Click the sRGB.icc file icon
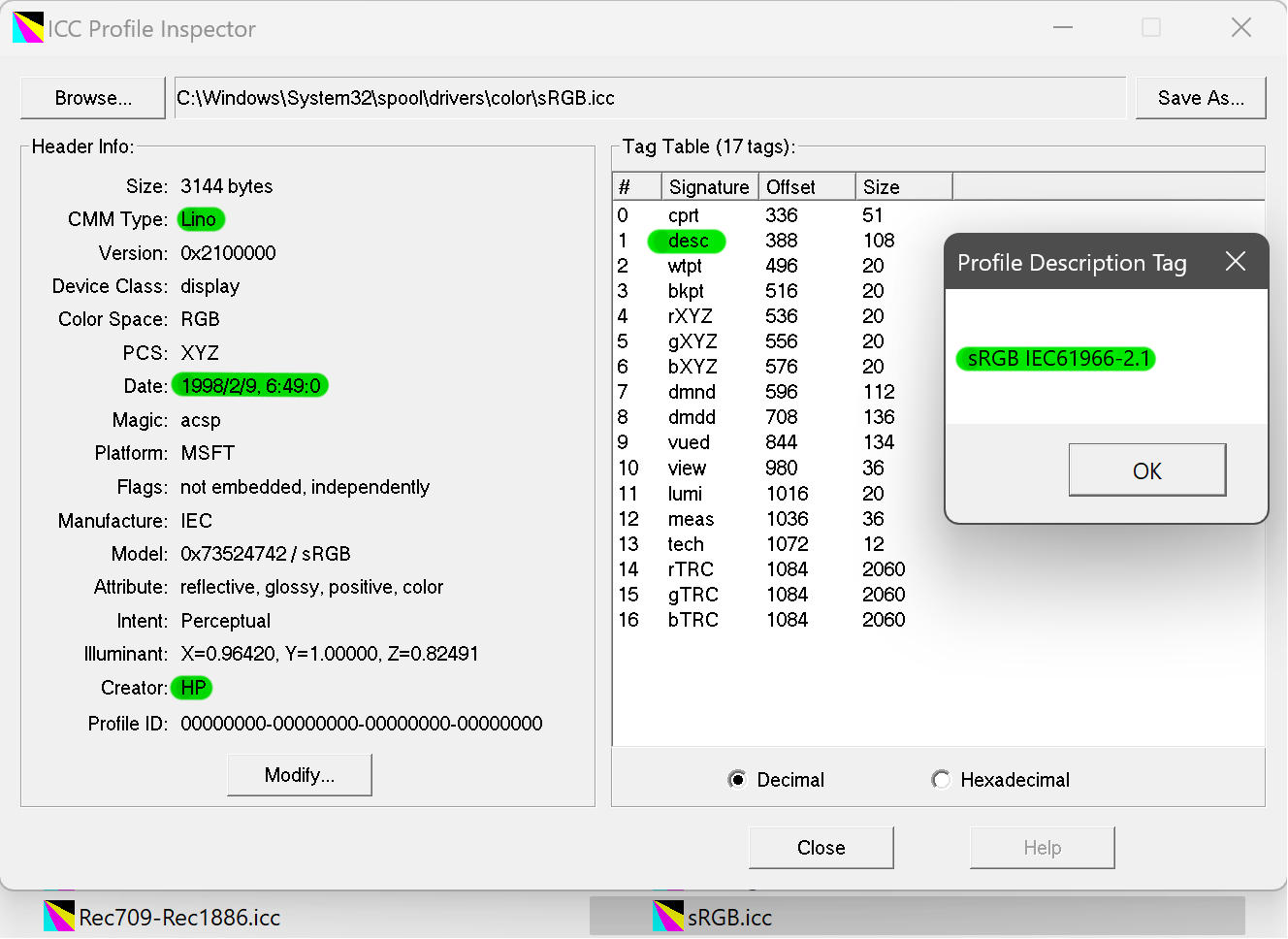The image size is (1288, 939). (668, 917)
